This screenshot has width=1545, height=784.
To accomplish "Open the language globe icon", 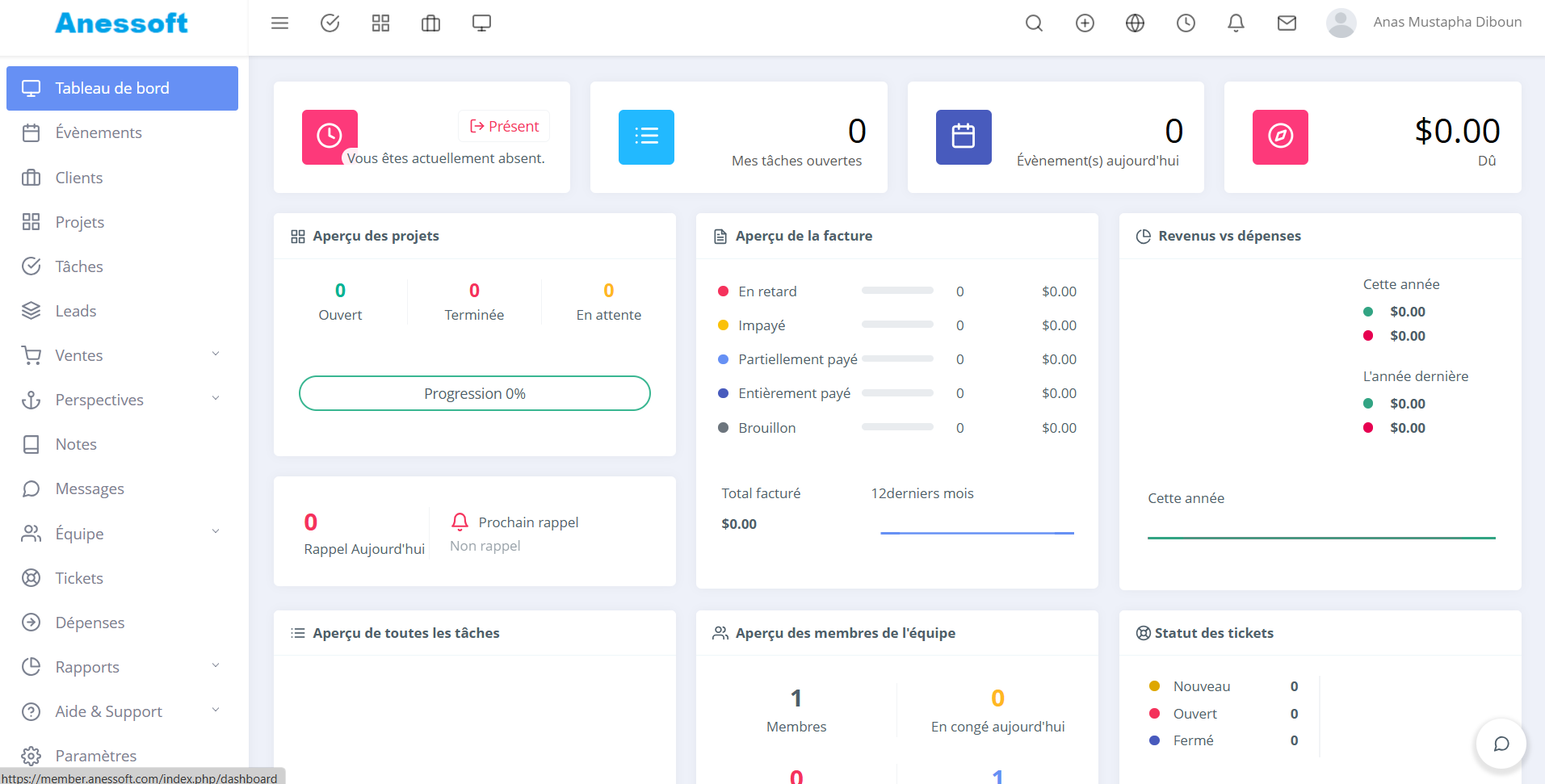I will [1135, 23].
